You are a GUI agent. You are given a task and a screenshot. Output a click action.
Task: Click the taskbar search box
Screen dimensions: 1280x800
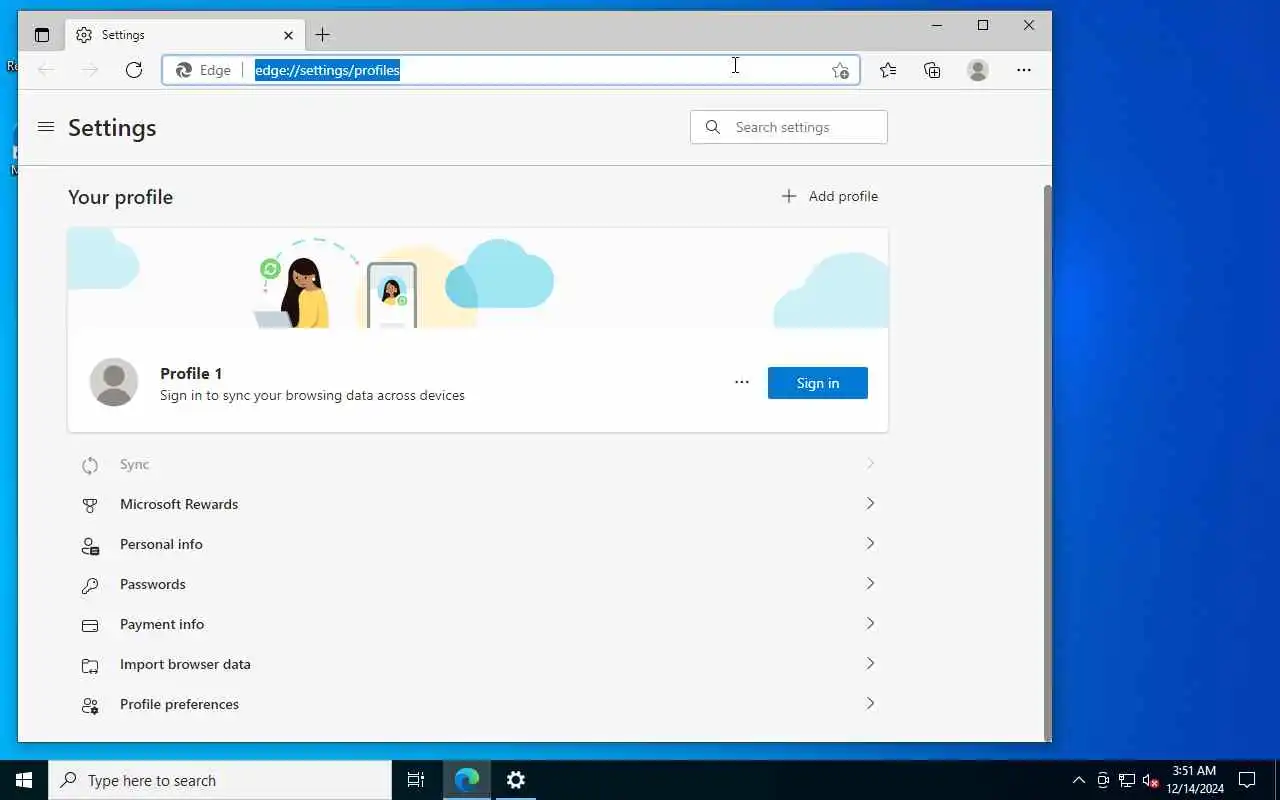(220, 780)
